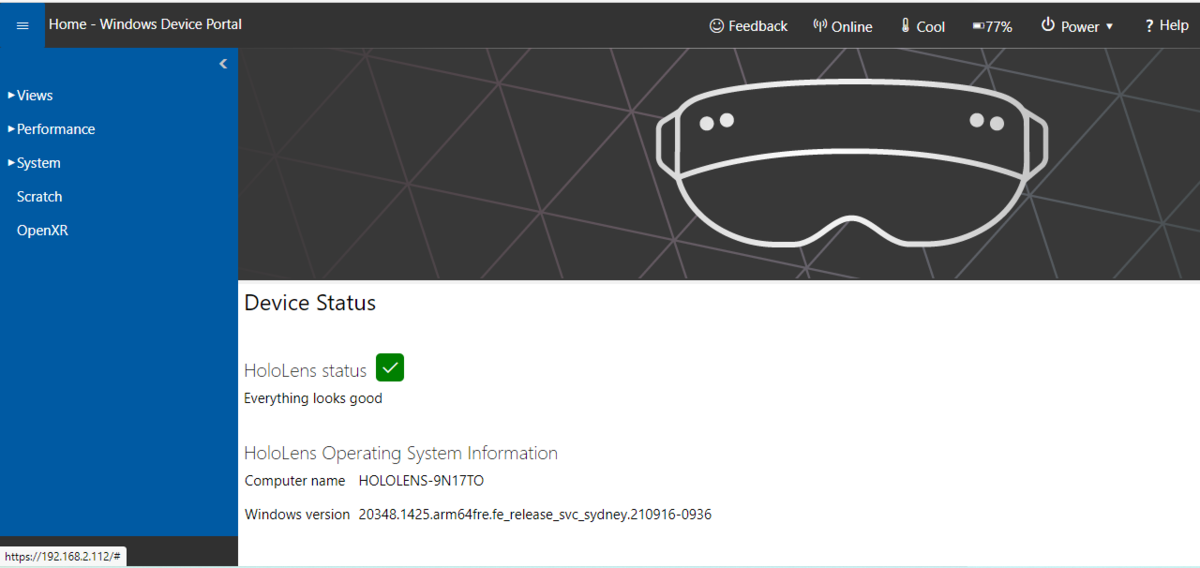
Task: Open the Scratch page
Action: point(39,197)
